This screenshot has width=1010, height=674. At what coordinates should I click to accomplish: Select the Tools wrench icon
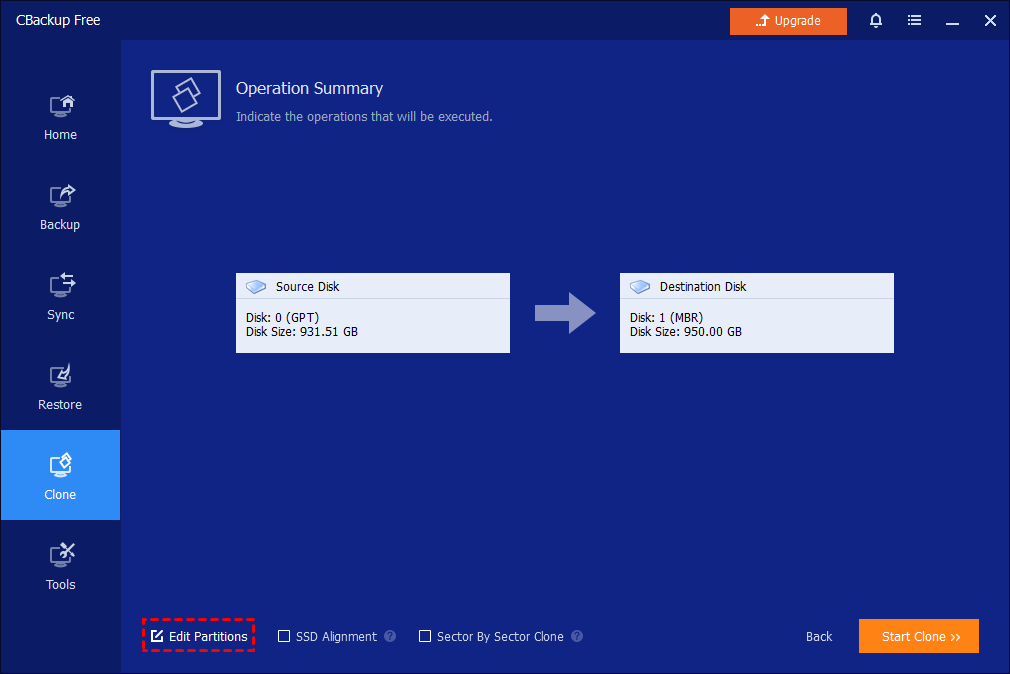pyautogui.click(x=61, y=555)
